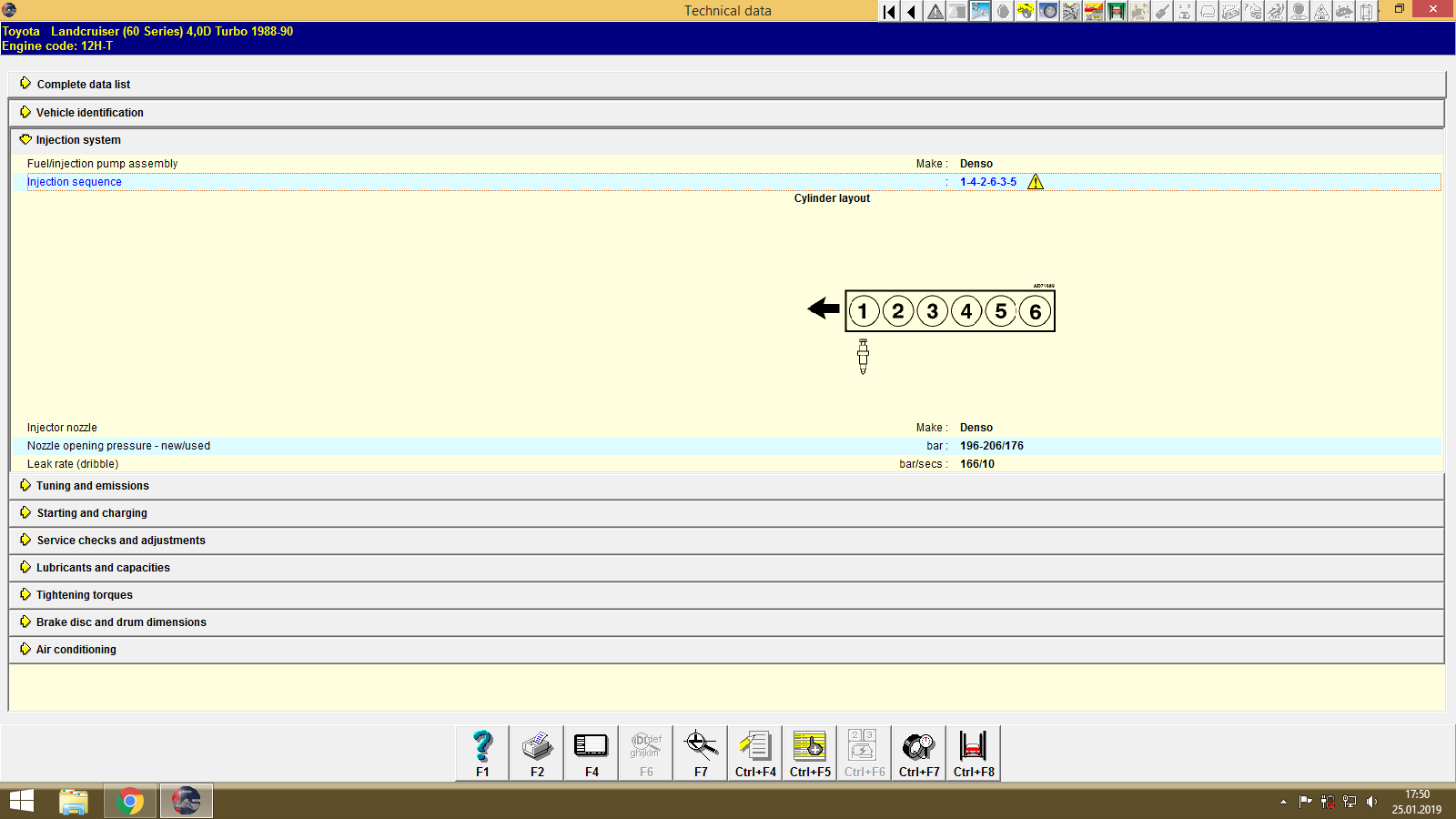
Task: Open the Lubricants and capacities section
Action: (103, 568)
